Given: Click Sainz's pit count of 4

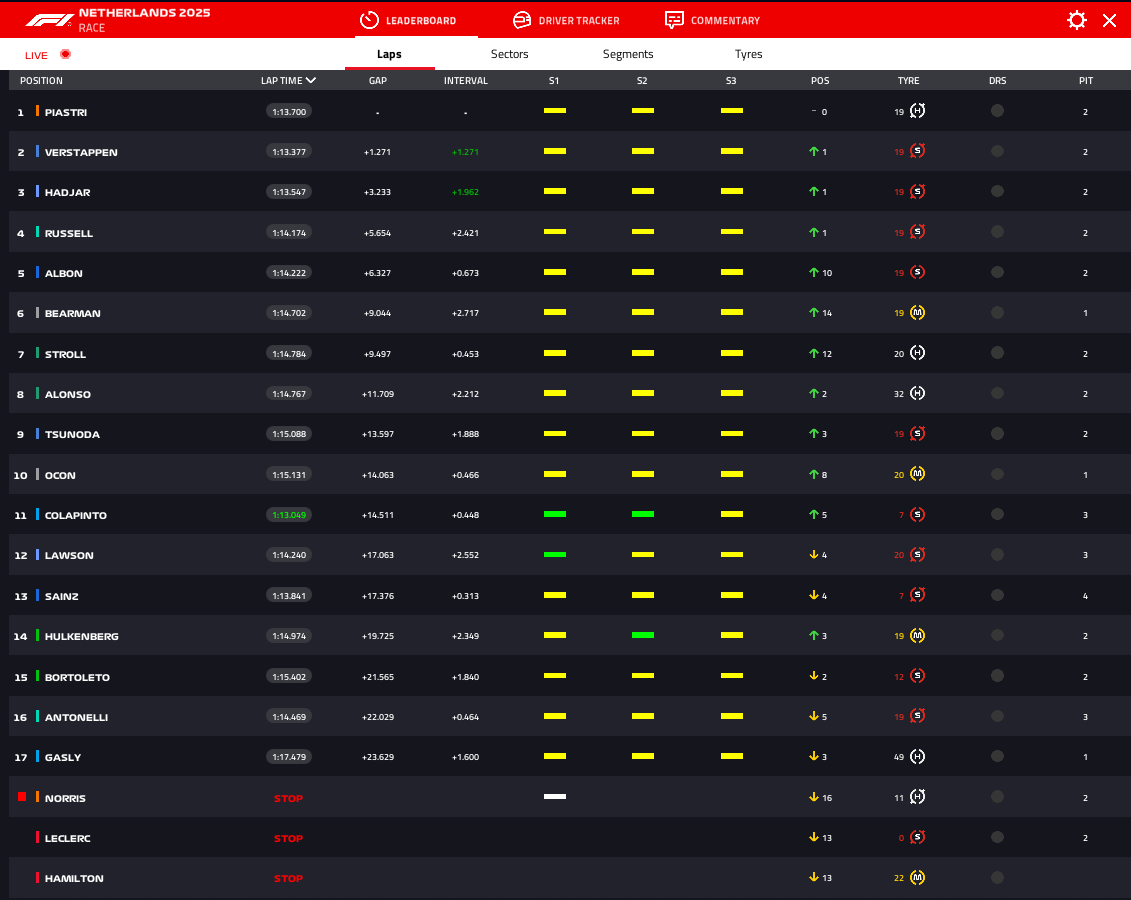Looking at the screenshot, I should 1085,596.
